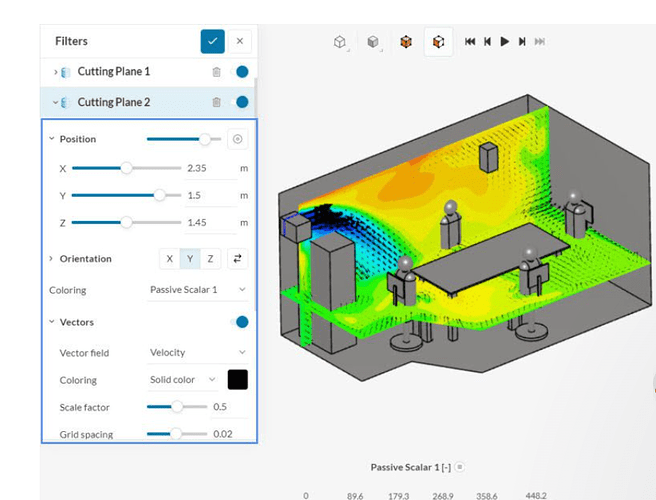Toggle Cutting Plane 1 visibility
This screenshot has width=656, height=500.
pyautogui.click(x=239, y=72)
